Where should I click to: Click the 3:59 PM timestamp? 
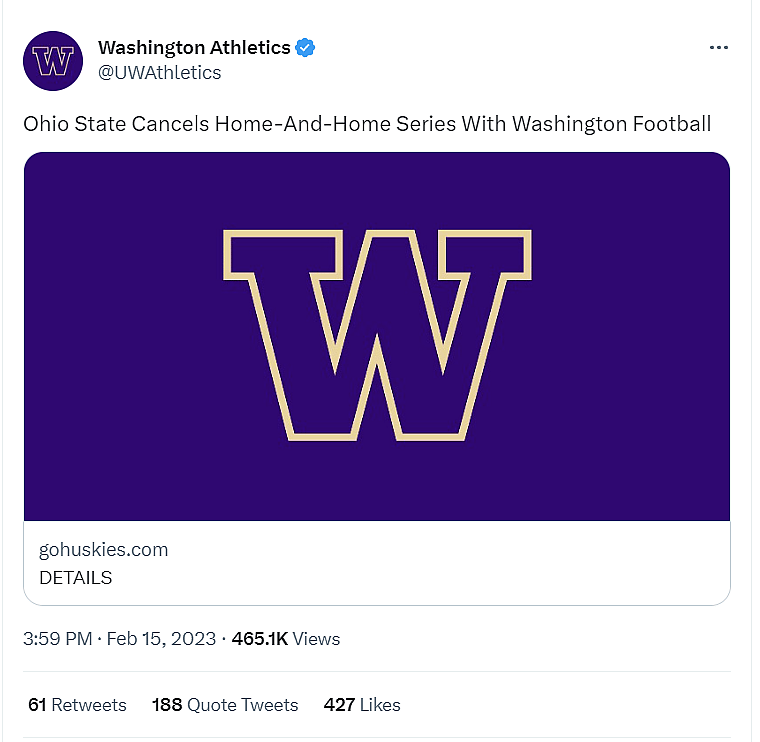coord(57,638)
